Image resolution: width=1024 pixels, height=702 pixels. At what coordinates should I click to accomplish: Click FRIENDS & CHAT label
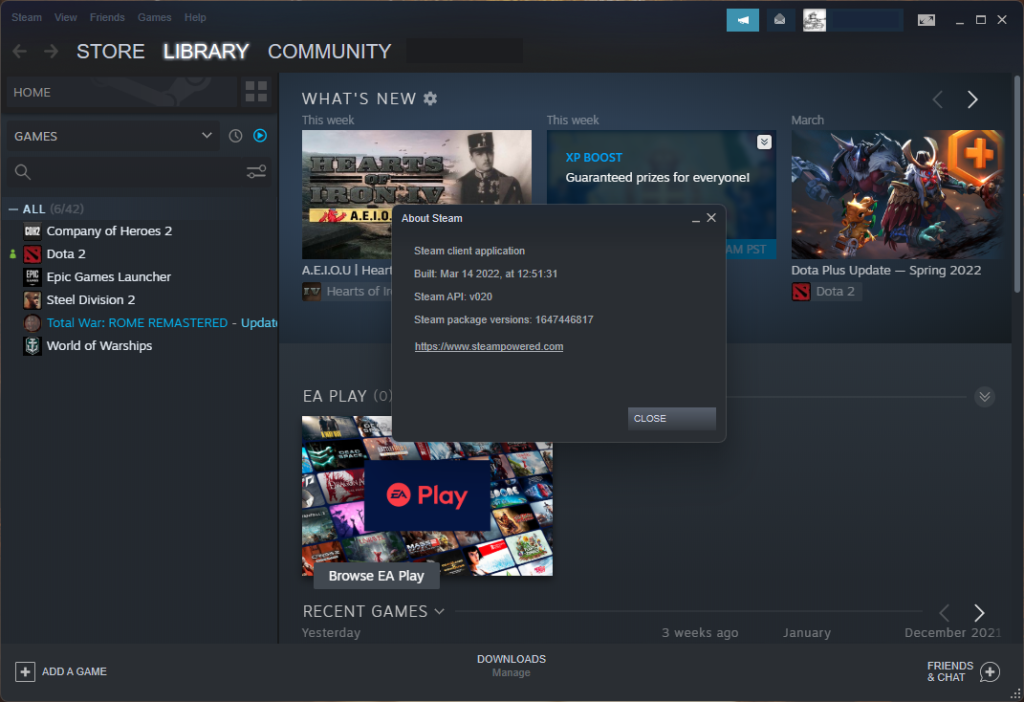coord(950,671)
